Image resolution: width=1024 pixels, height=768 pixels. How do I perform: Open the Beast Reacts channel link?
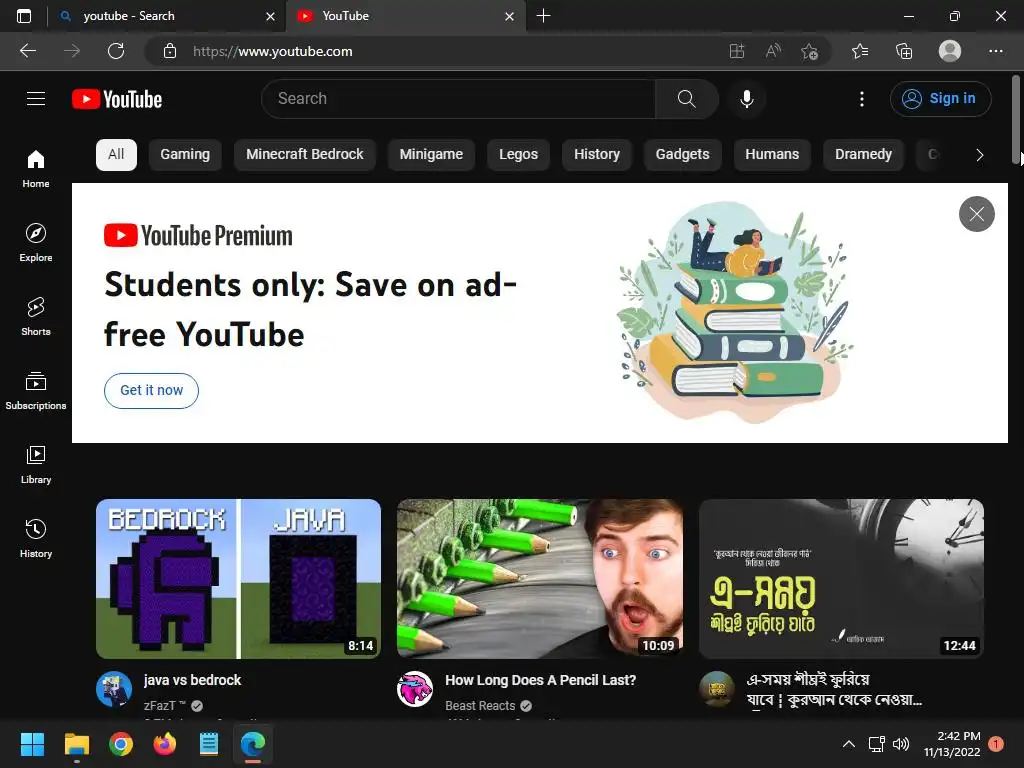click(480, 705)
